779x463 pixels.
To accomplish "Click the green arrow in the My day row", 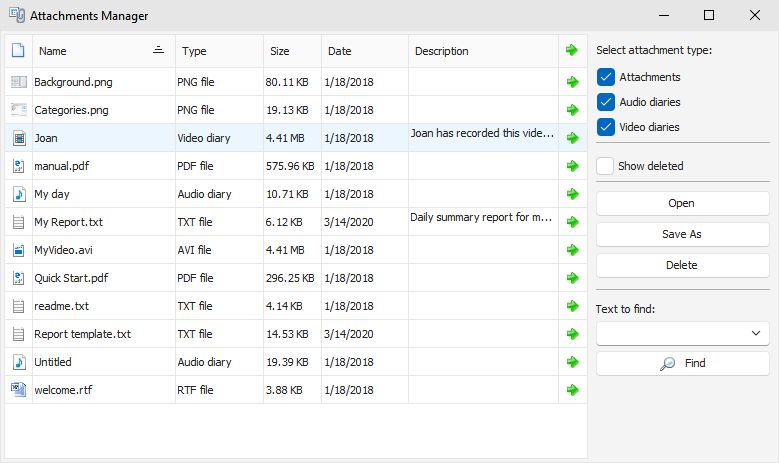I will pyautogui.click(x=572, y=194).
